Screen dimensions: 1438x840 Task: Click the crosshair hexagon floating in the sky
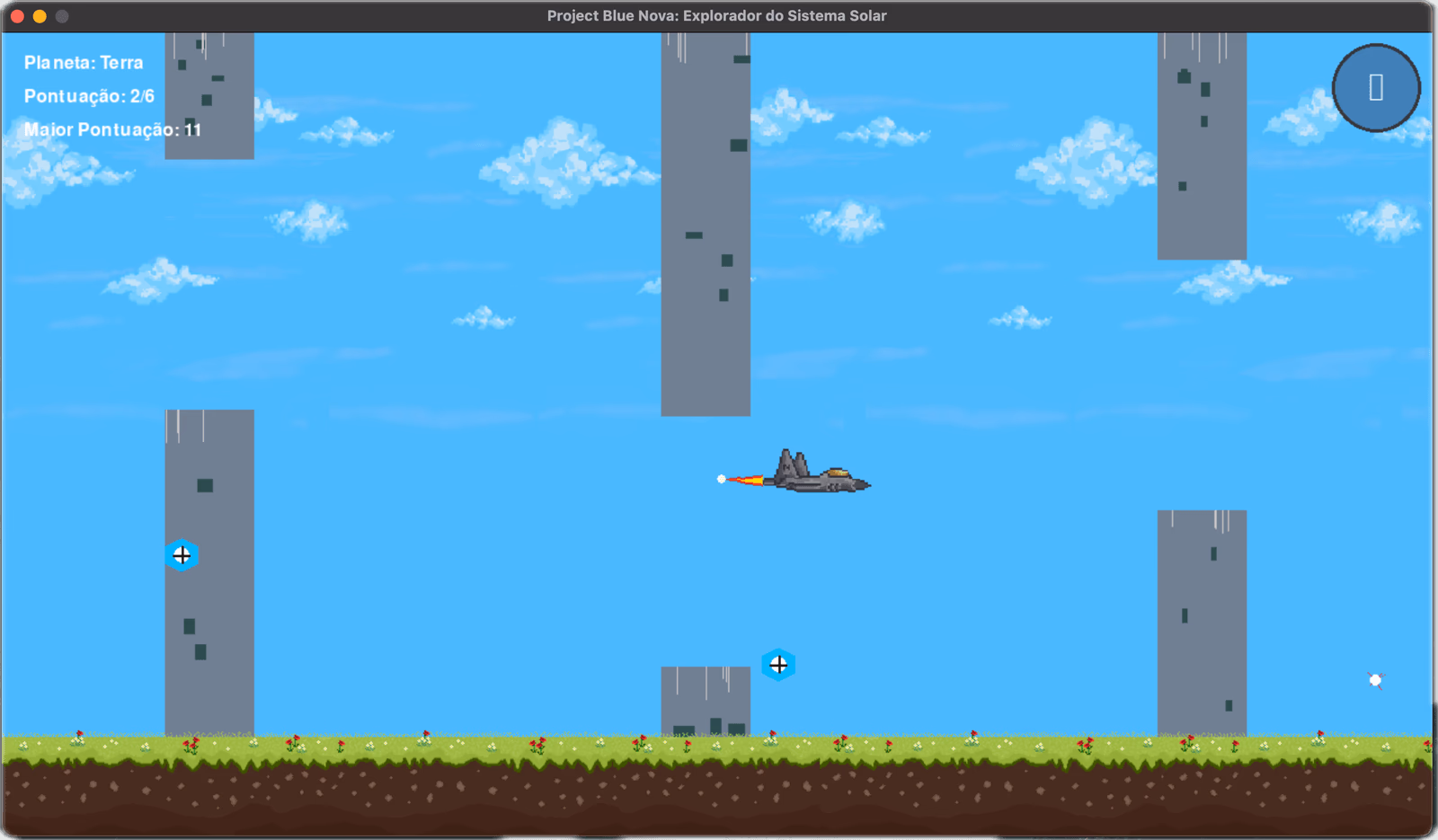coord(778,665)
